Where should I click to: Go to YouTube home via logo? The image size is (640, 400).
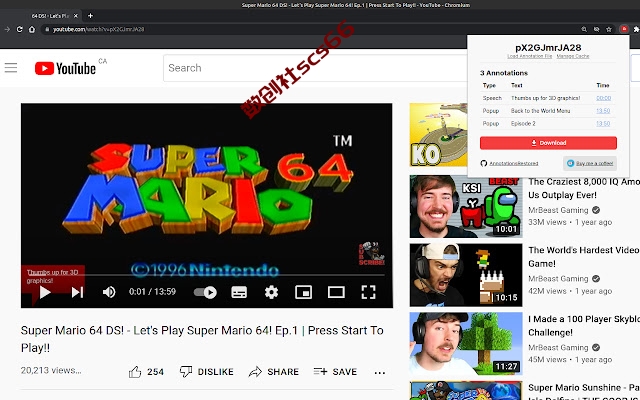click(65, 68)
